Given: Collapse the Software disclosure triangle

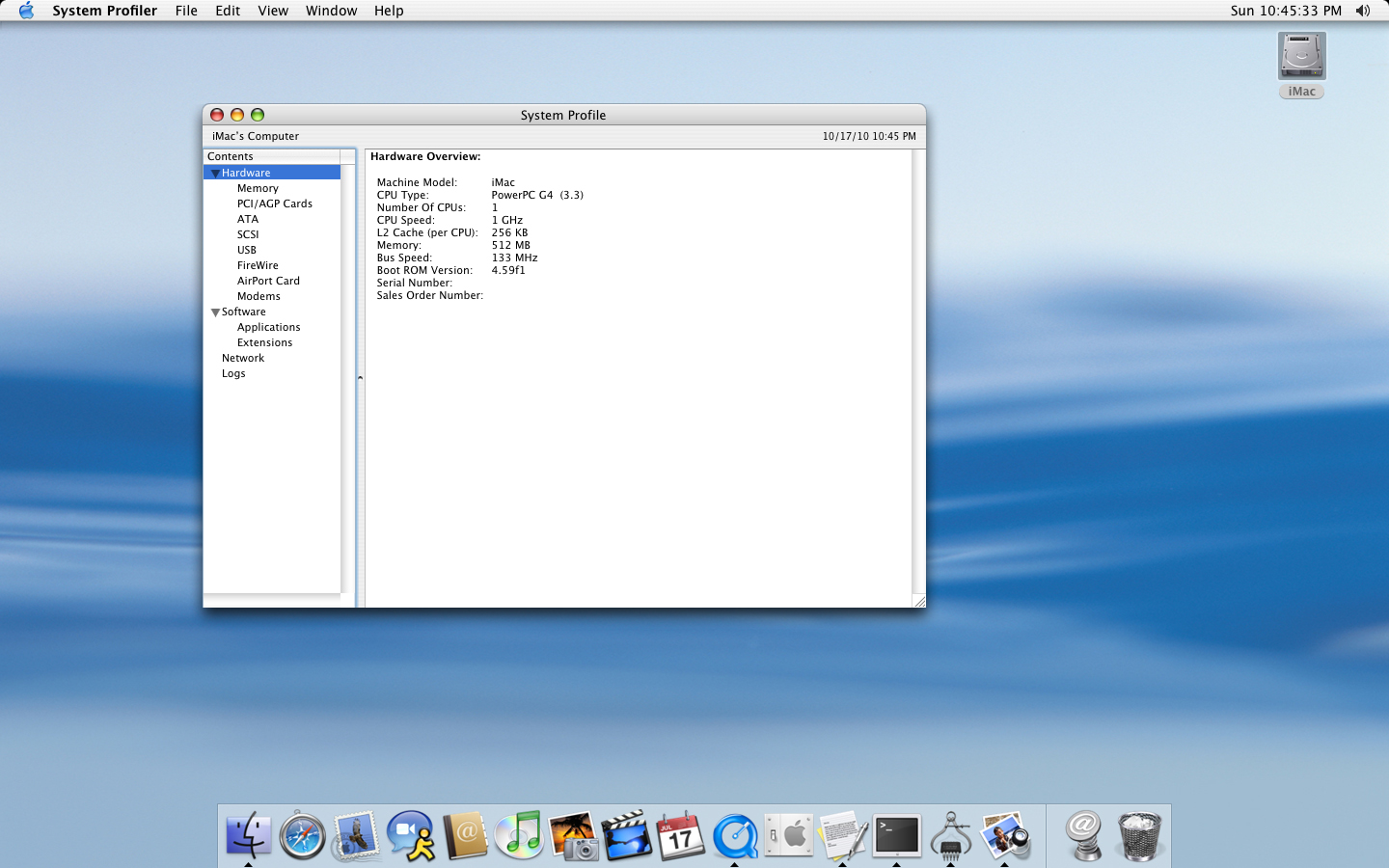Looking at the screenshot, I should (215, 312).
